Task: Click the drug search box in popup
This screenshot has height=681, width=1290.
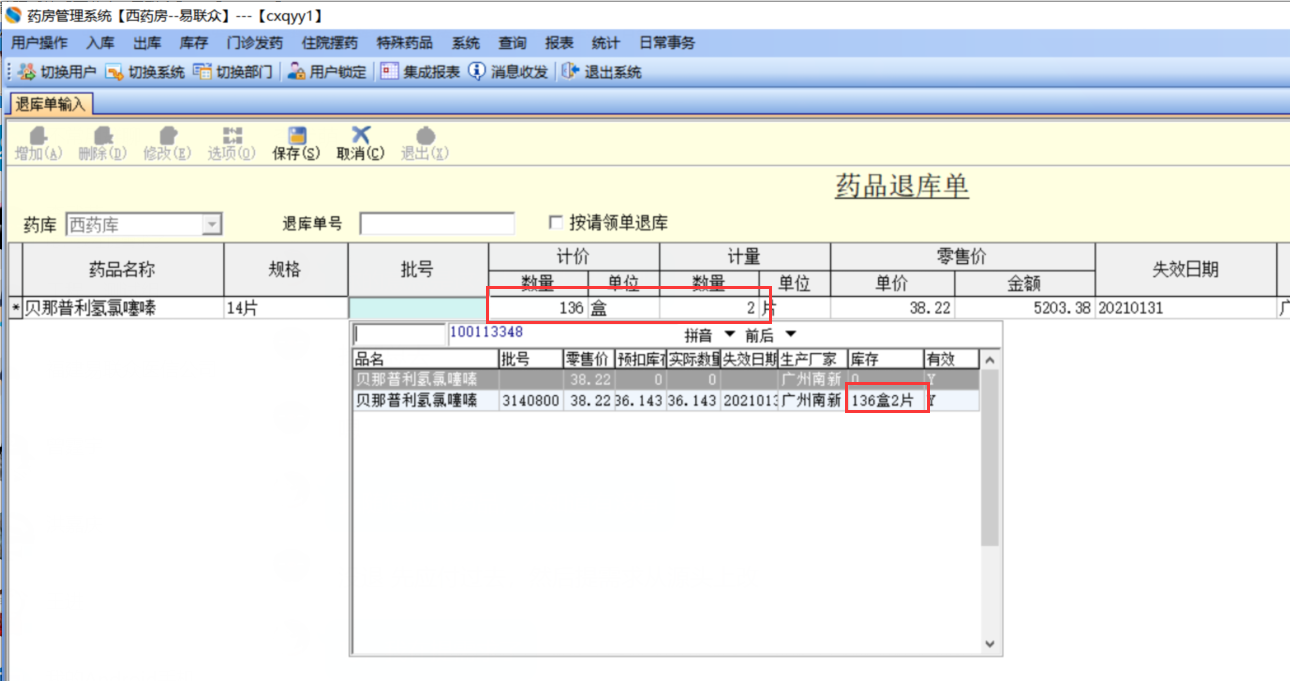Action: coord(399,334)
